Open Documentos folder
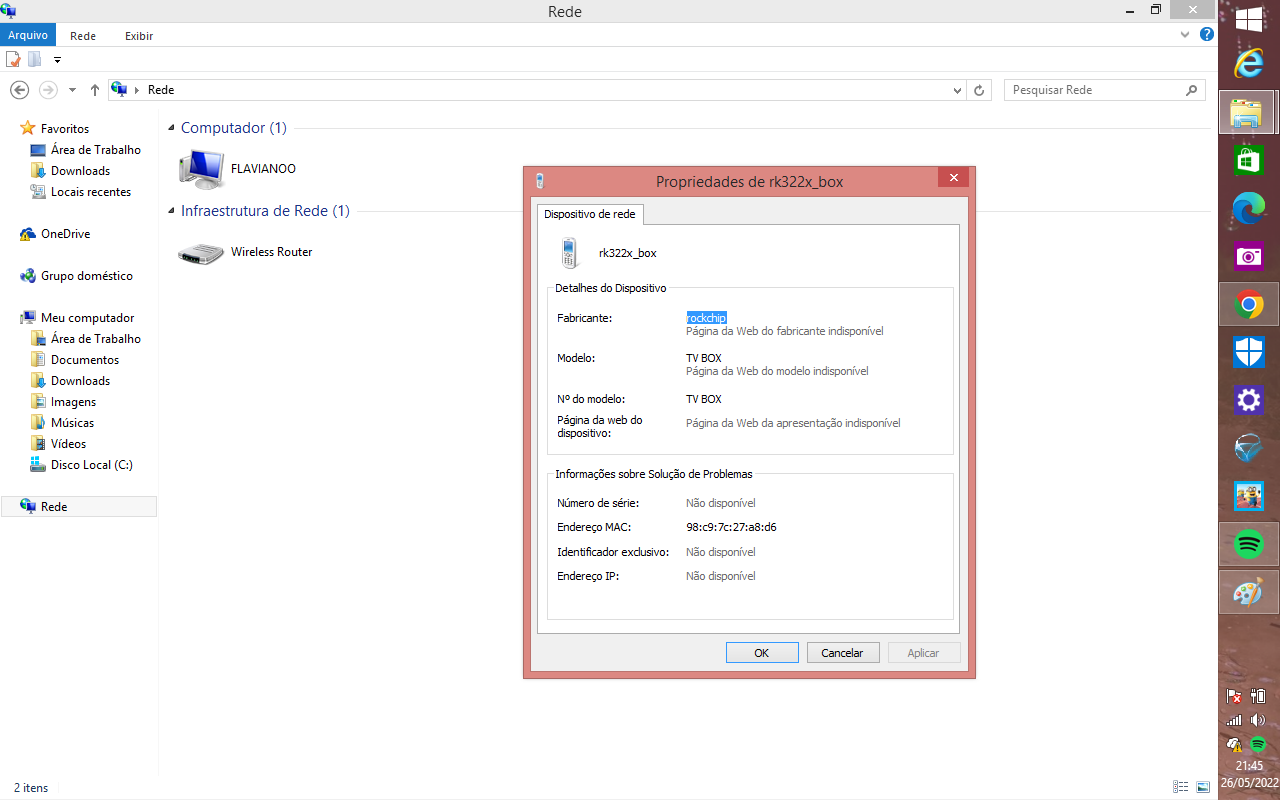This screenshot has width=1280, height=800. [85, 360]
